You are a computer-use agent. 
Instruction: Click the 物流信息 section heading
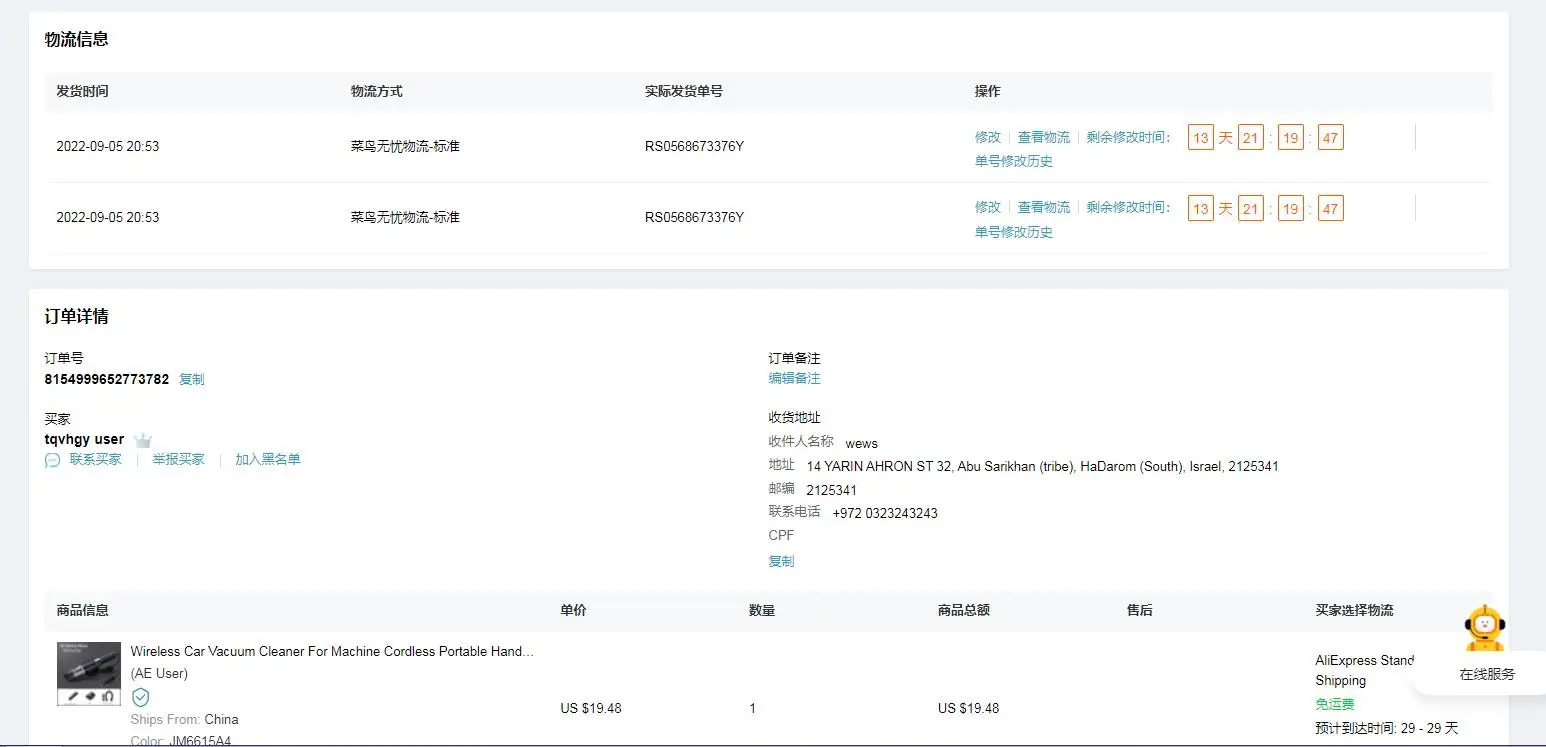click(x=77, y=40)
